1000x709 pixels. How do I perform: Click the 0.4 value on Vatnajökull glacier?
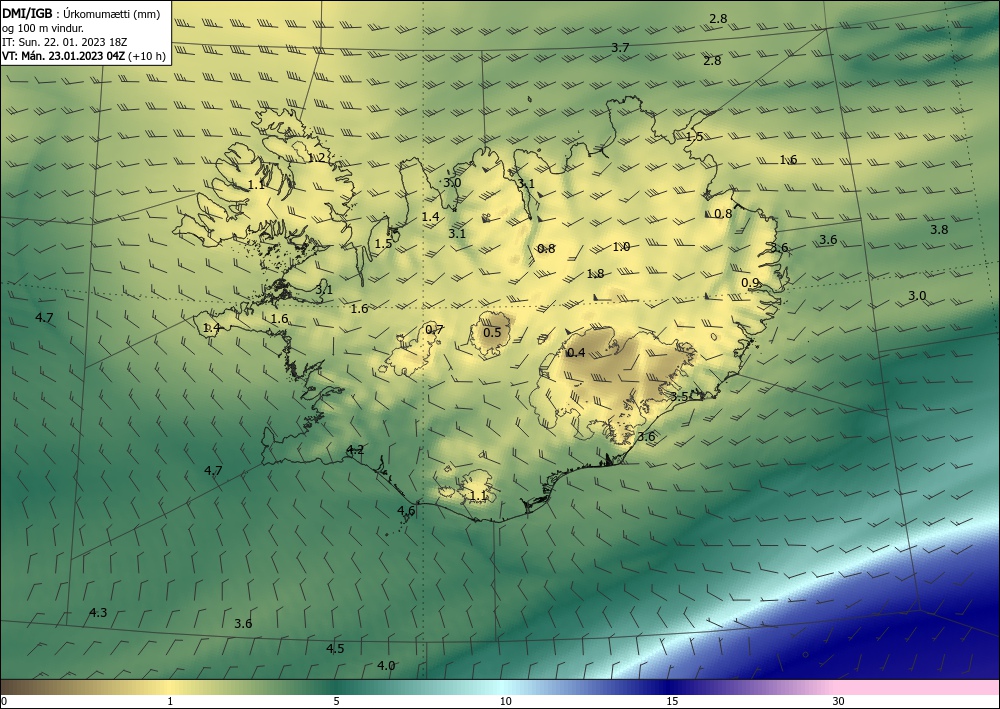pyautogui.click(x=576, y=353)
